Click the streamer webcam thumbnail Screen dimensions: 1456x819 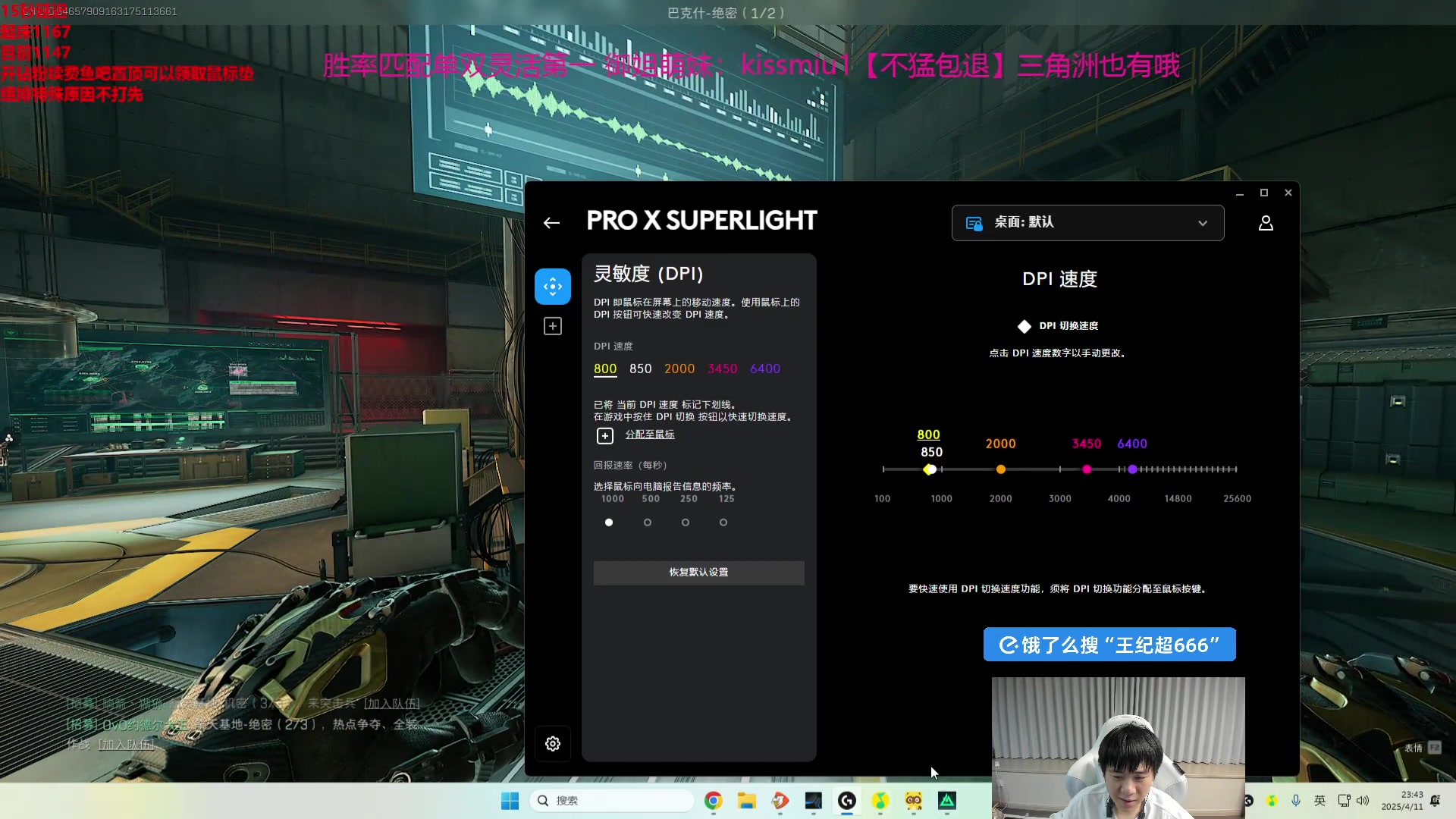tap(1118, 747)
